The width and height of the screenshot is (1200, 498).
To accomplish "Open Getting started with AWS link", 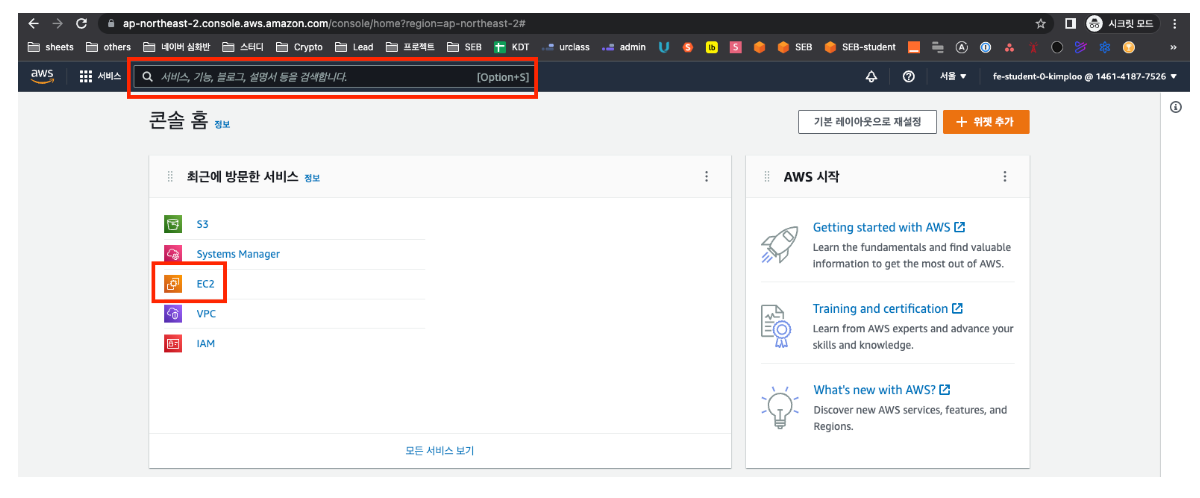I will tap(888, 228).
